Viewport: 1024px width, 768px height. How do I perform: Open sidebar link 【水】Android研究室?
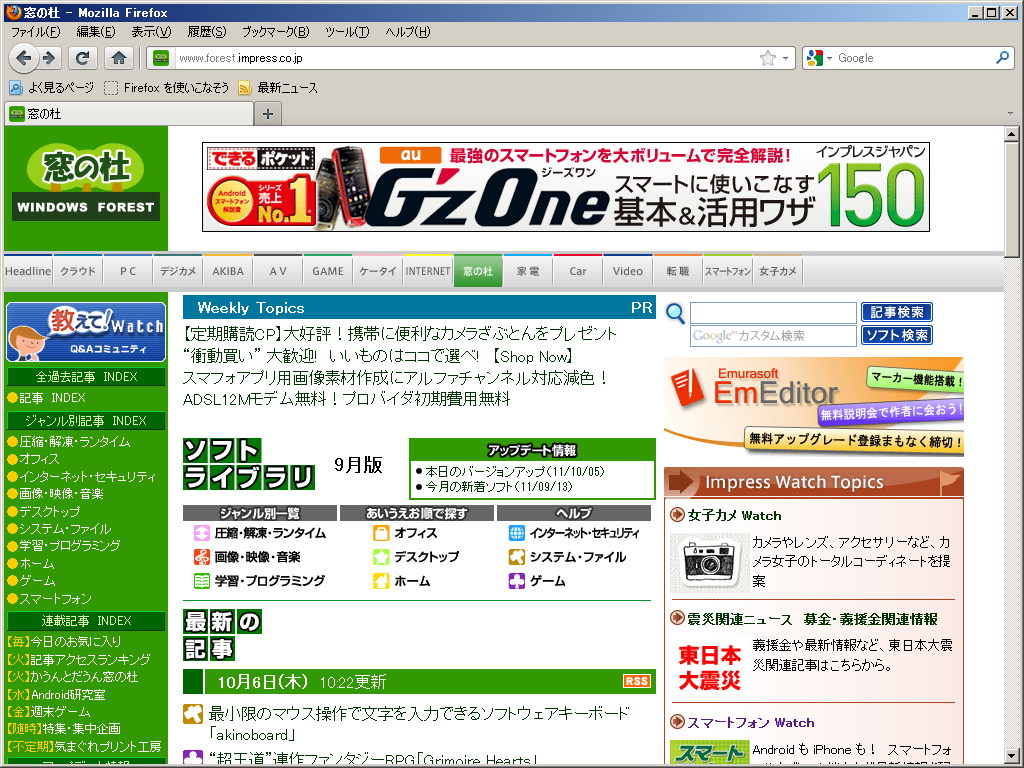pyautogui.click(x=55, y=694)
